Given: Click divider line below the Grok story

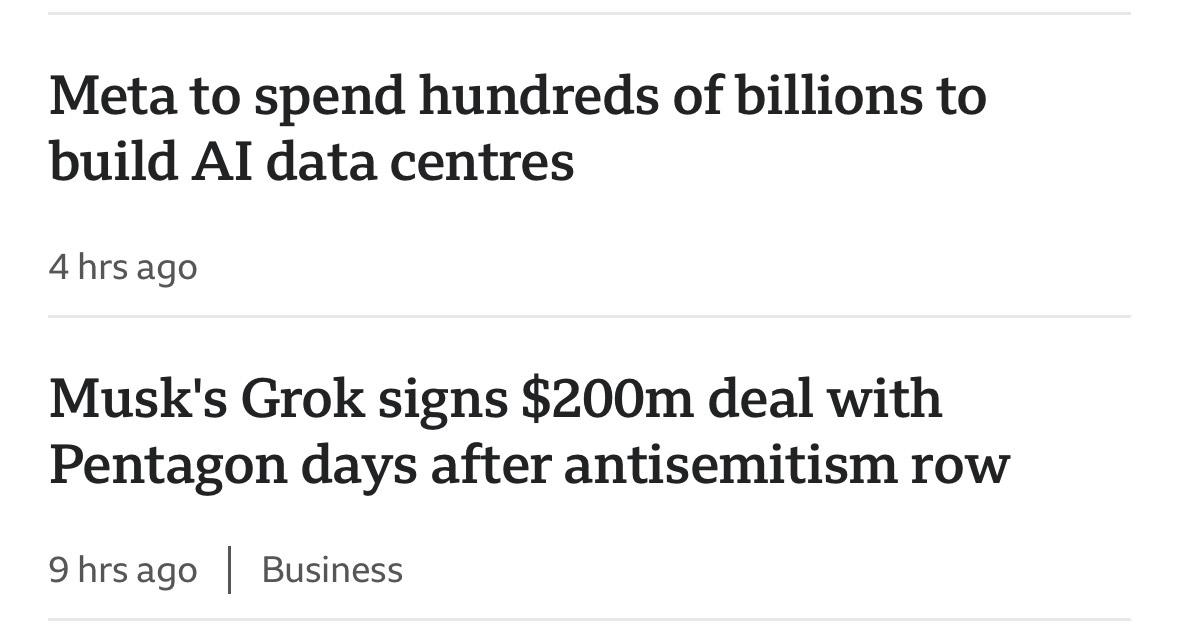Looking at the screenshot, I should [x=590, y=620].
